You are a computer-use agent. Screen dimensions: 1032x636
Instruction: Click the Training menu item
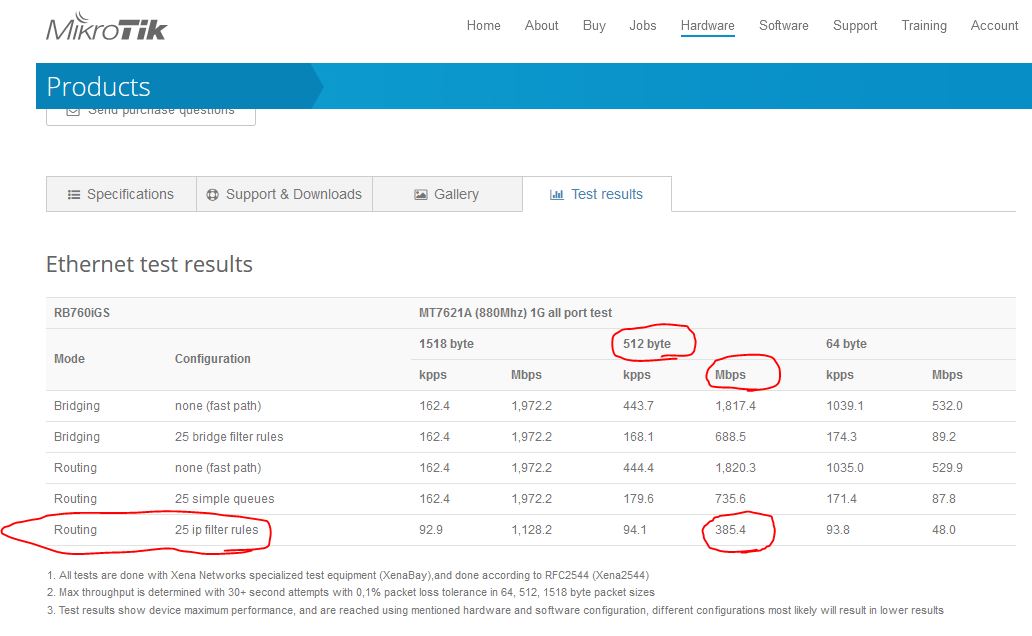923,25
